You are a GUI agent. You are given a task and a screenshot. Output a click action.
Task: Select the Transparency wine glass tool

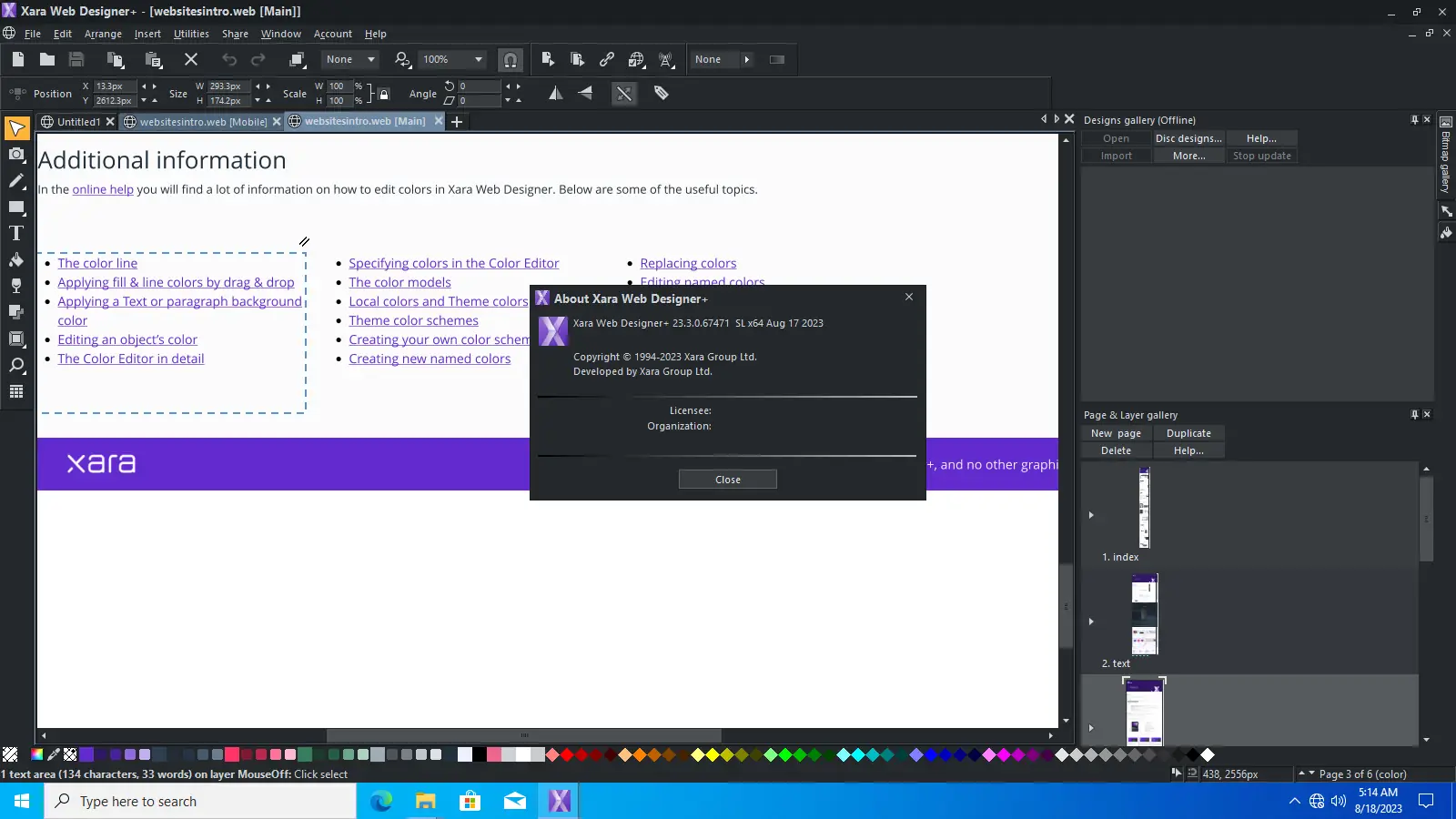pyautogui.click(x=16, y=286)
